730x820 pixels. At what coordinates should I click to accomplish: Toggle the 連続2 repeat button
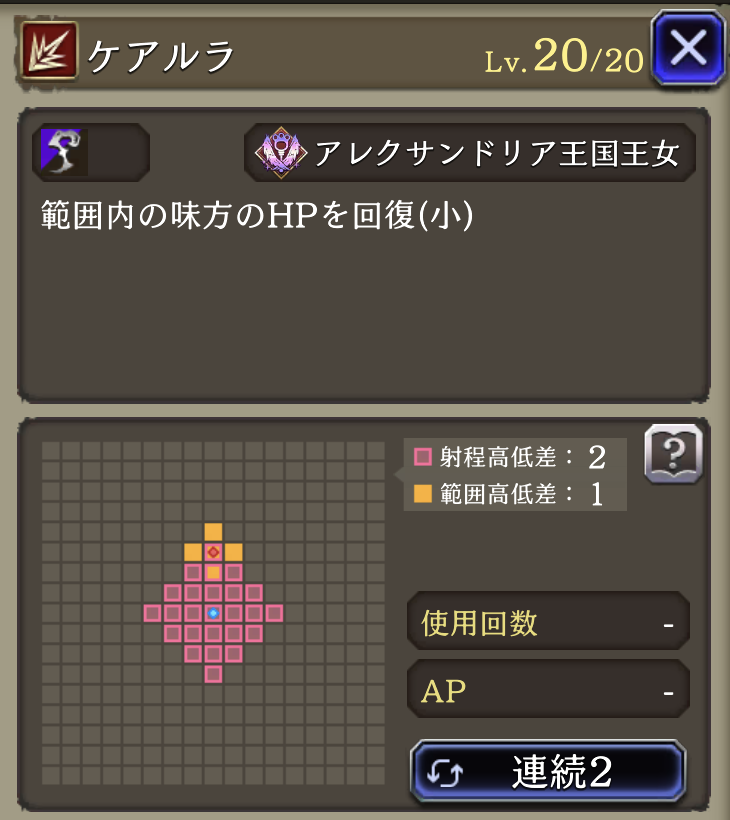(x=548, y=771)
